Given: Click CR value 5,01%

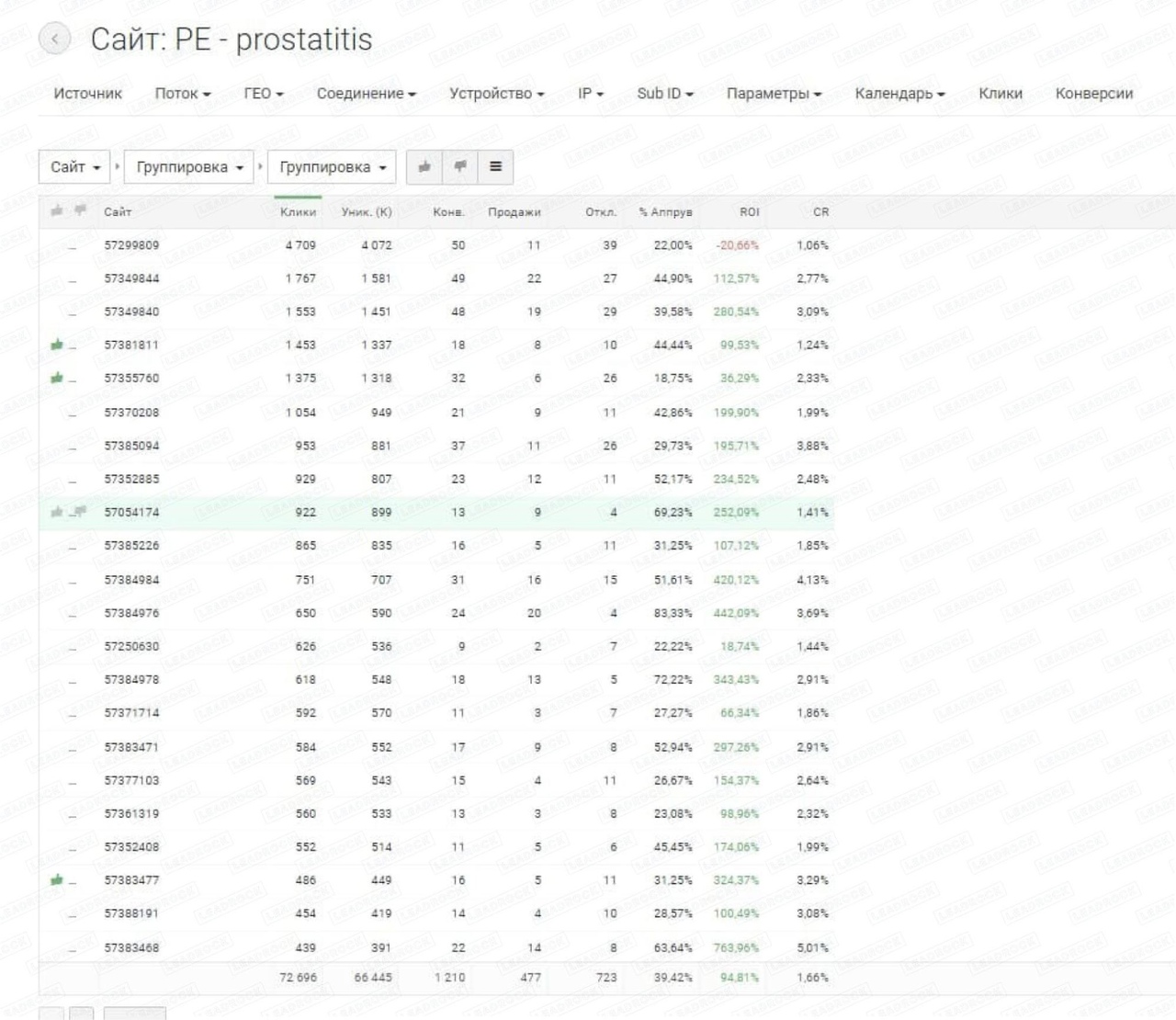Looking at the screenshot, I should 812,947.
